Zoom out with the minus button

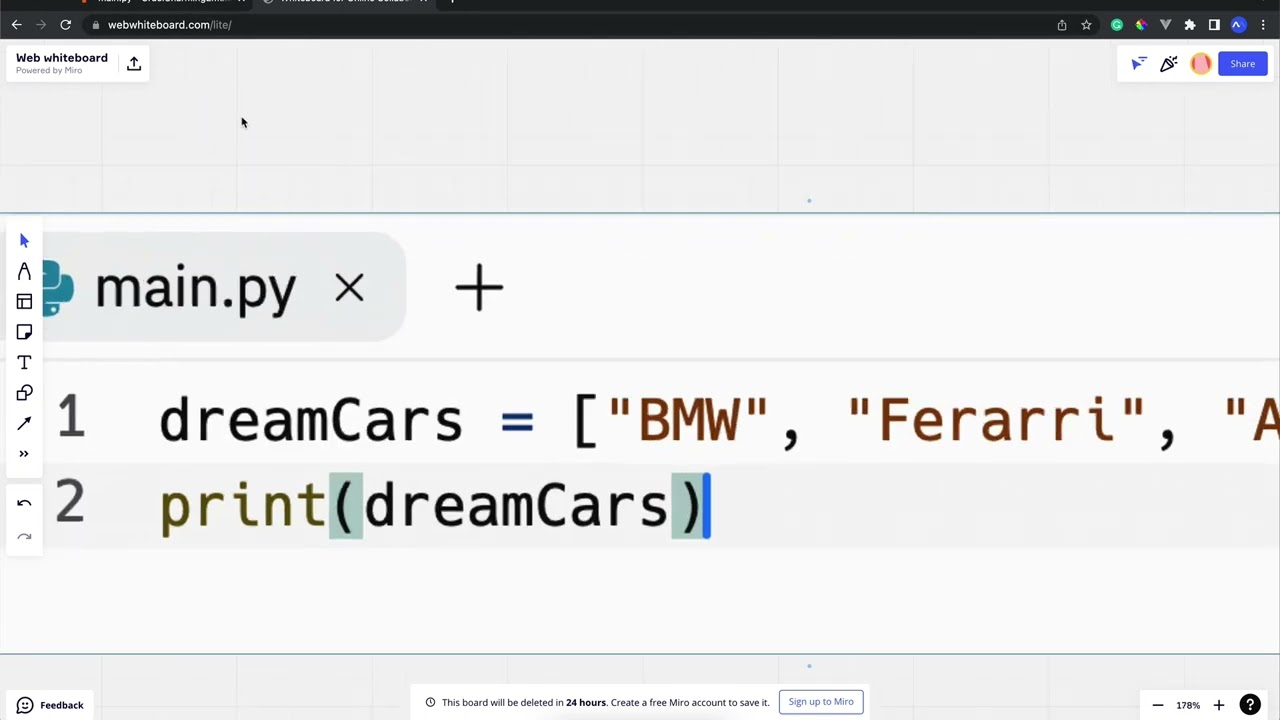click(x=1158, y=705)
